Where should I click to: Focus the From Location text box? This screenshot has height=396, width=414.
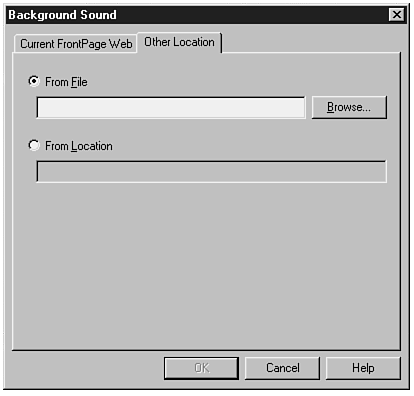point(211,172)
